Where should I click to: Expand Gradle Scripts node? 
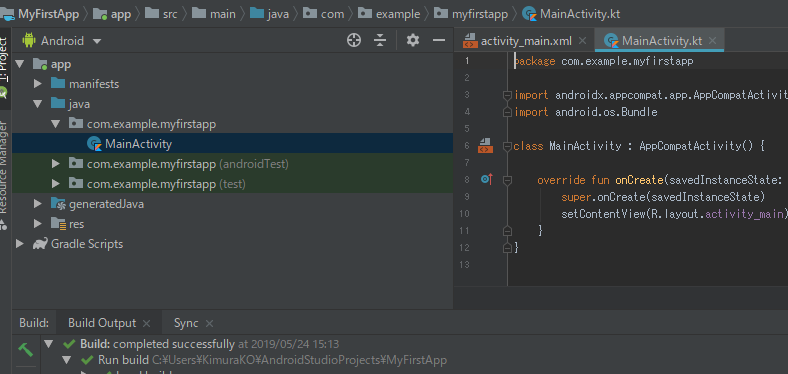pos(20,244)
